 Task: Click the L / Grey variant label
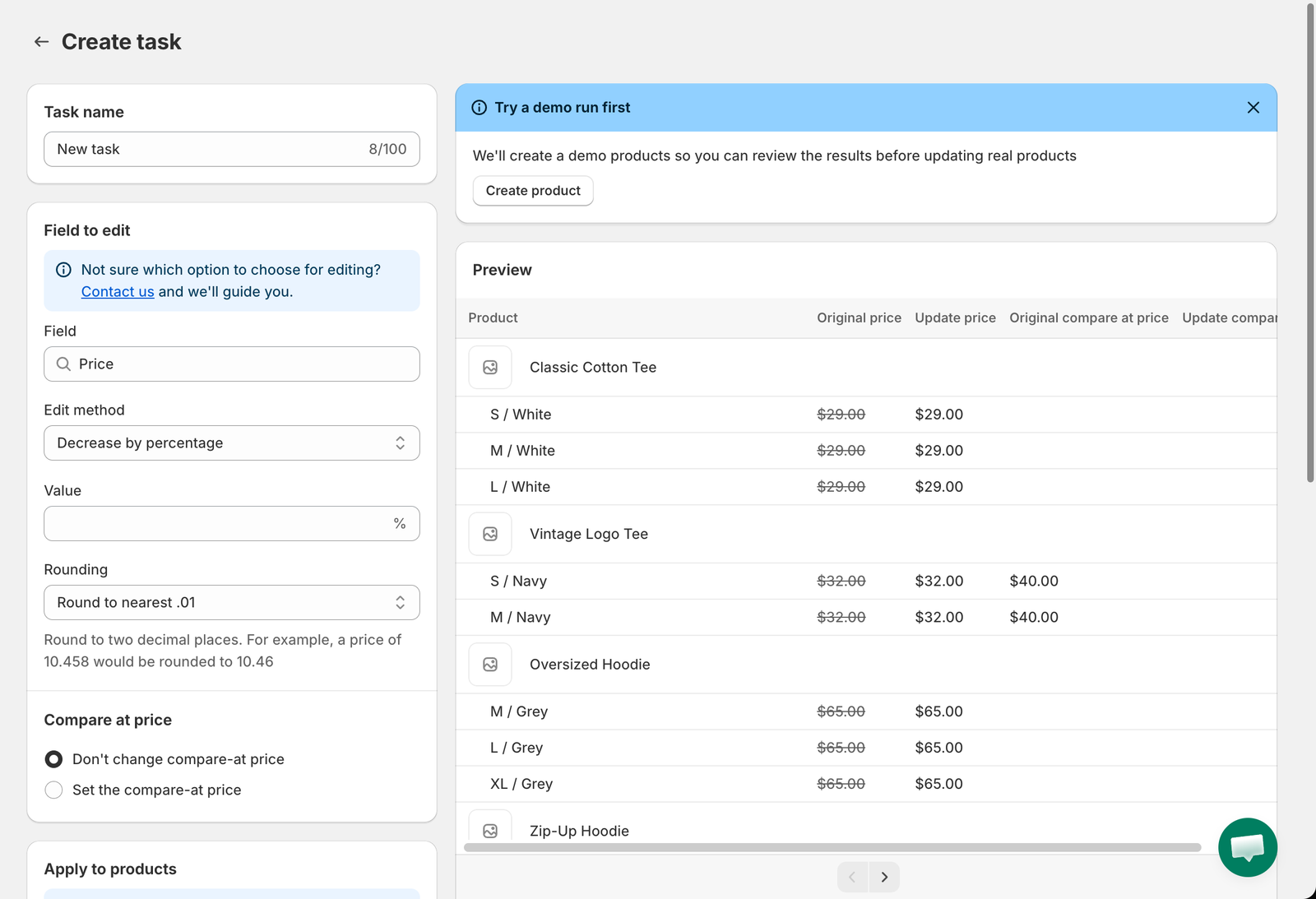point(517,748)
